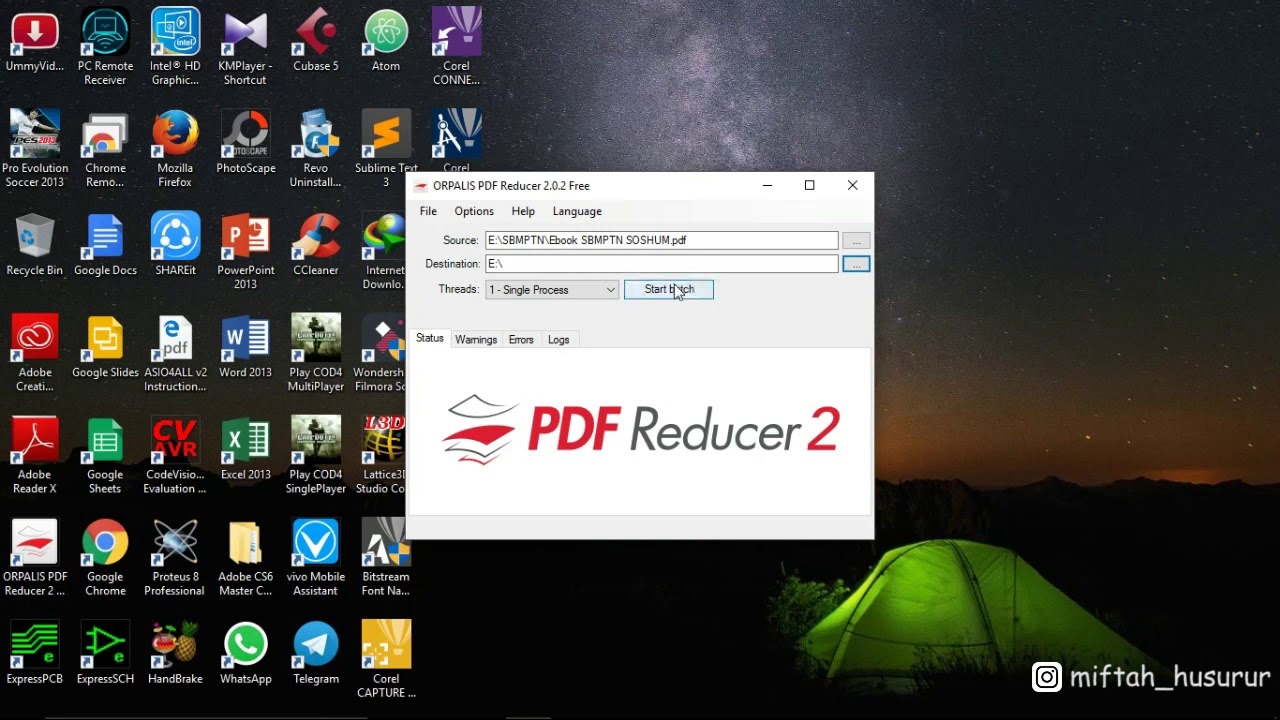Open Excel 2013 desktop icon
Image resolution: width=1280 pixels, height=720 pixels.
click(245, 449)
